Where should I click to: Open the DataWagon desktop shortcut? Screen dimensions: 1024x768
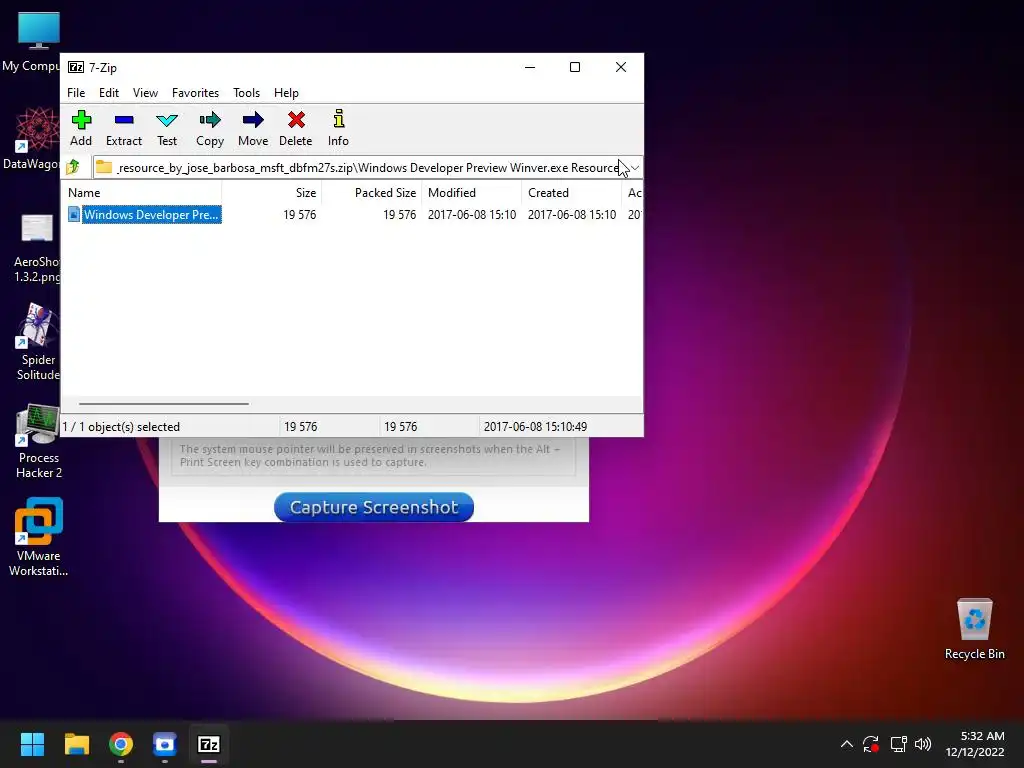(x=38, y=138)
